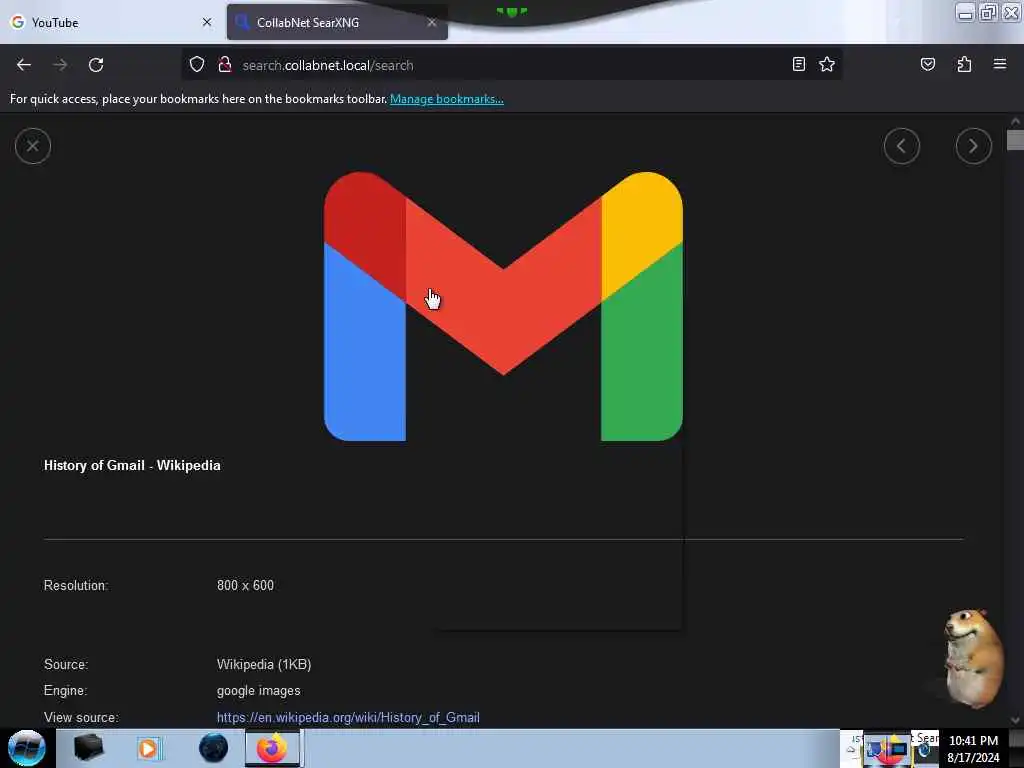Click the page vertical scrollbar thumb

click(1015, 140)
